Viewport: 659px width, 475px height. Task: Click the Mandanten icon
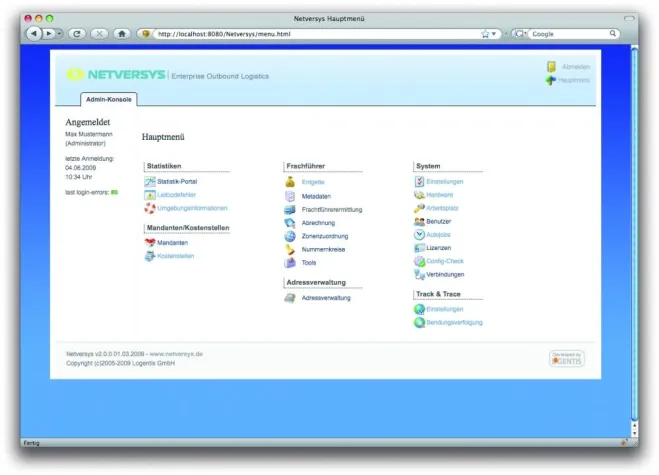pos(150,242)
